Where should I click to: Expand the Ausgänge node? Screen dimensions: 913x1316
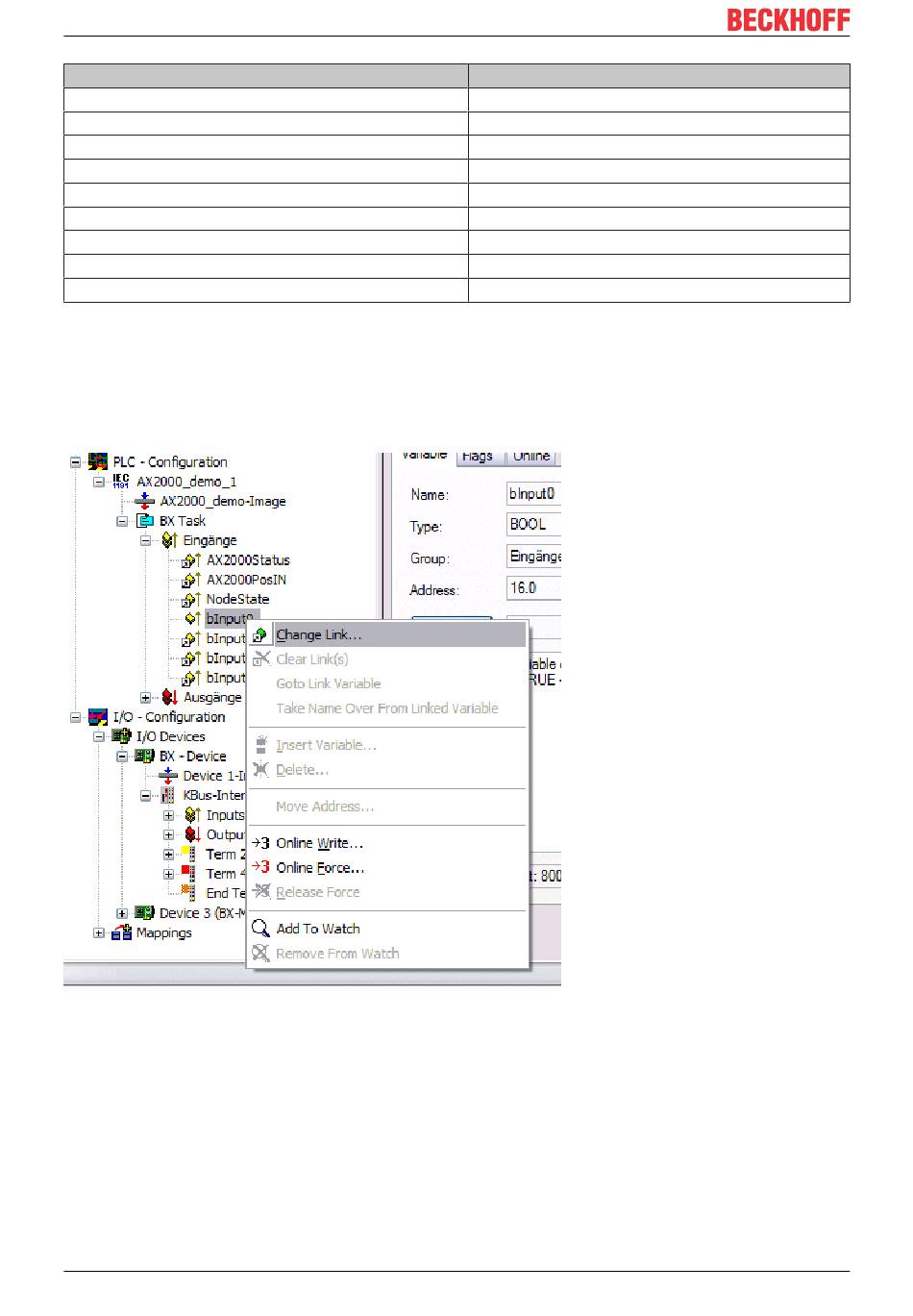146,698
